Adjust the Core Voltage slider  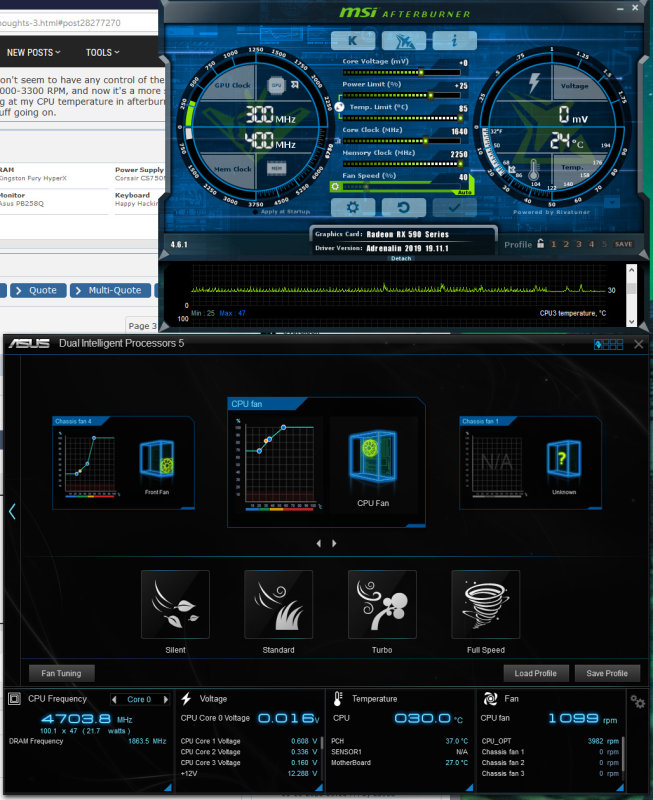[402, 72]
